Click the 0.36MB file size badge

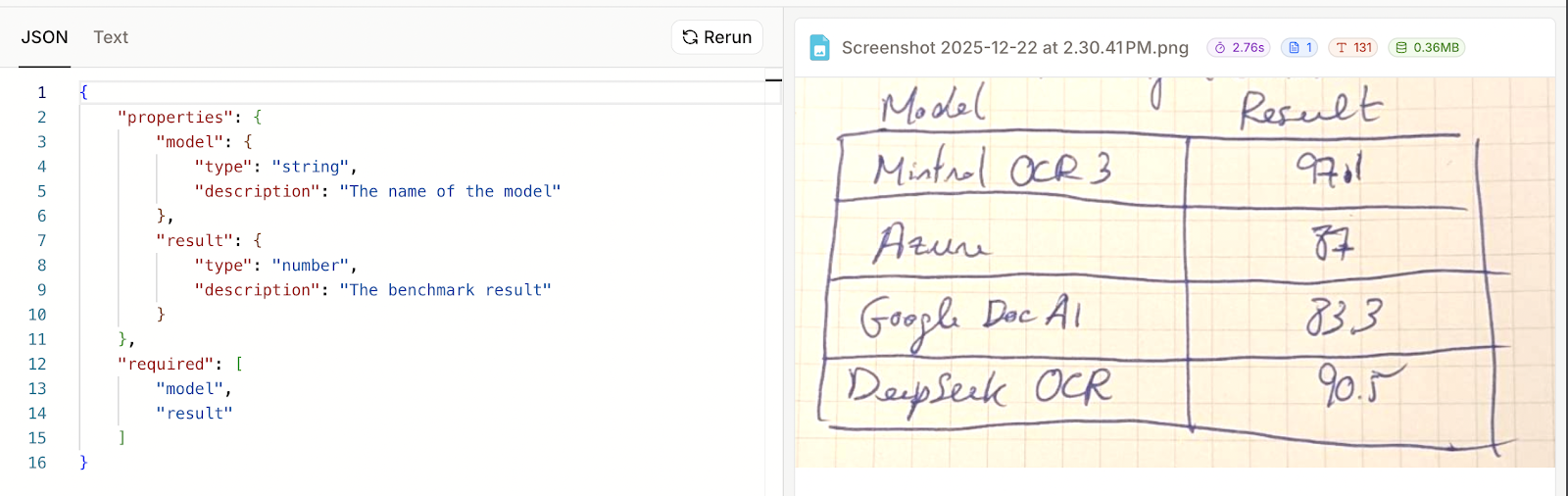tap(1427, 47)
